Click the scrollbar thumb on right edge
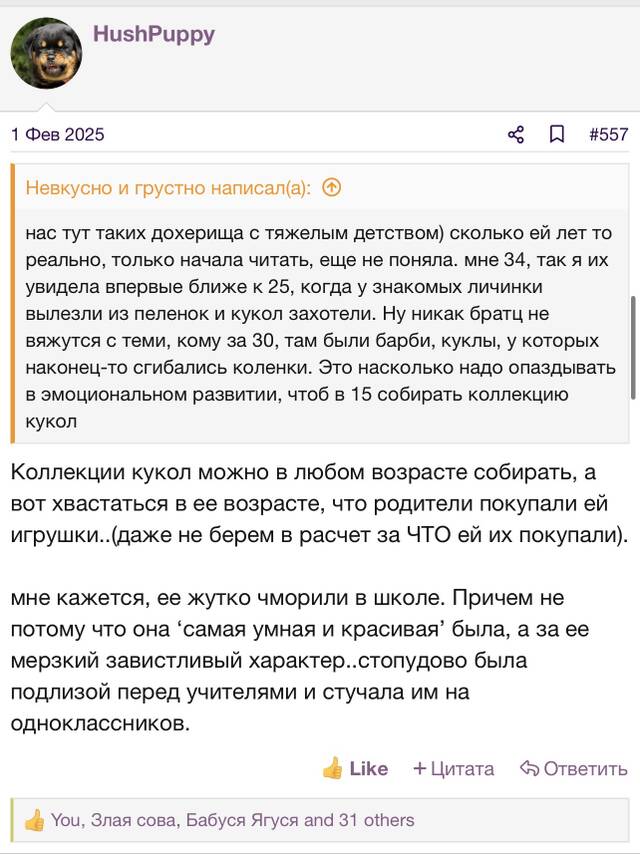This screenshot has height=854, width=640. tap(633, 347)
